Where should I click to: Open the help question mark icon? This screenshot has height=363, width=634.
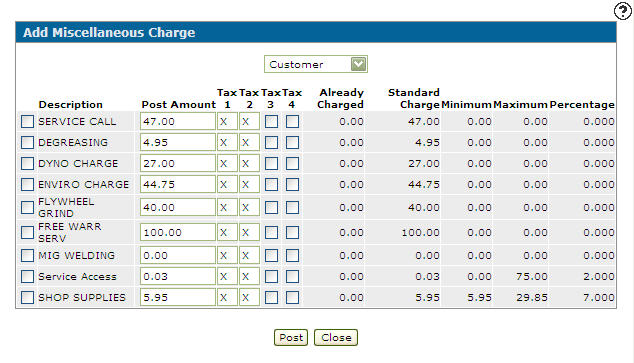click(x=623, y=11)
